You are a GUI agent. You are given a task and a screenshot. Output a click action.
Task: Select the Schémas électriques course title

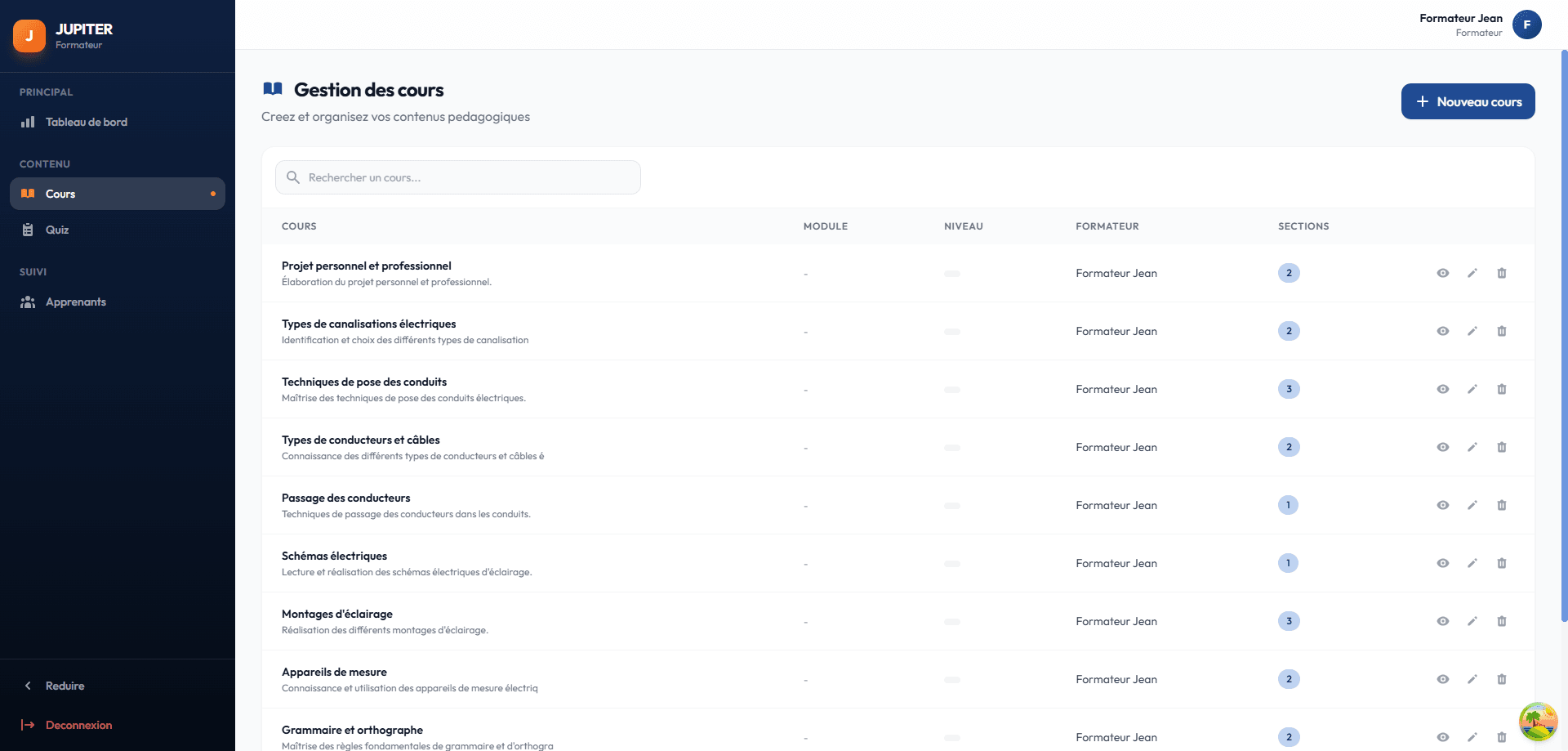[334, 556]
